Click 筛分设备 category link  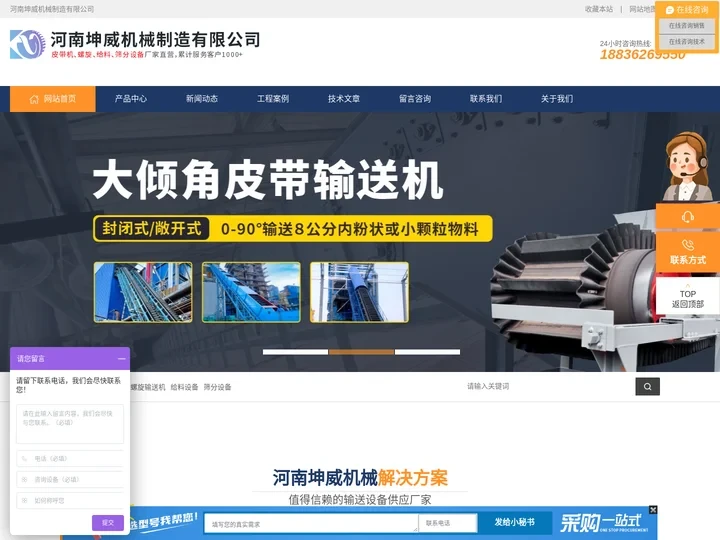pos(217,387)
